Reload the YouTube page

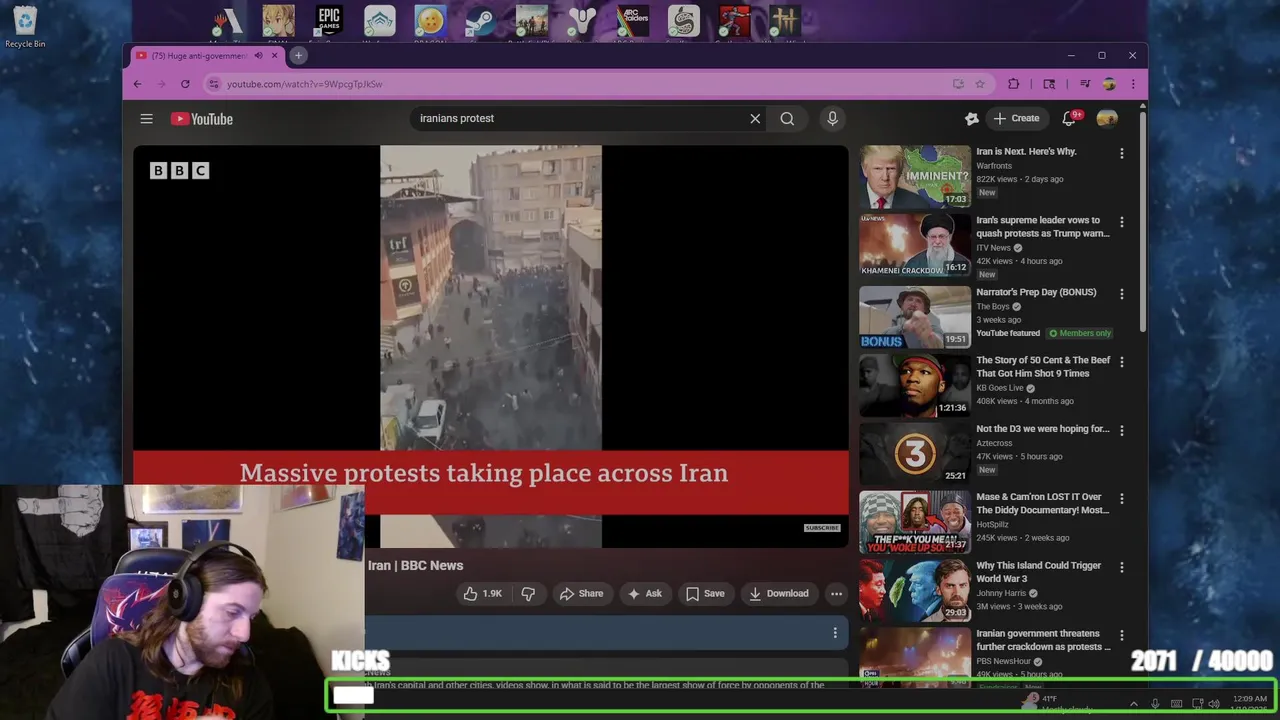[x=185, y=84]
